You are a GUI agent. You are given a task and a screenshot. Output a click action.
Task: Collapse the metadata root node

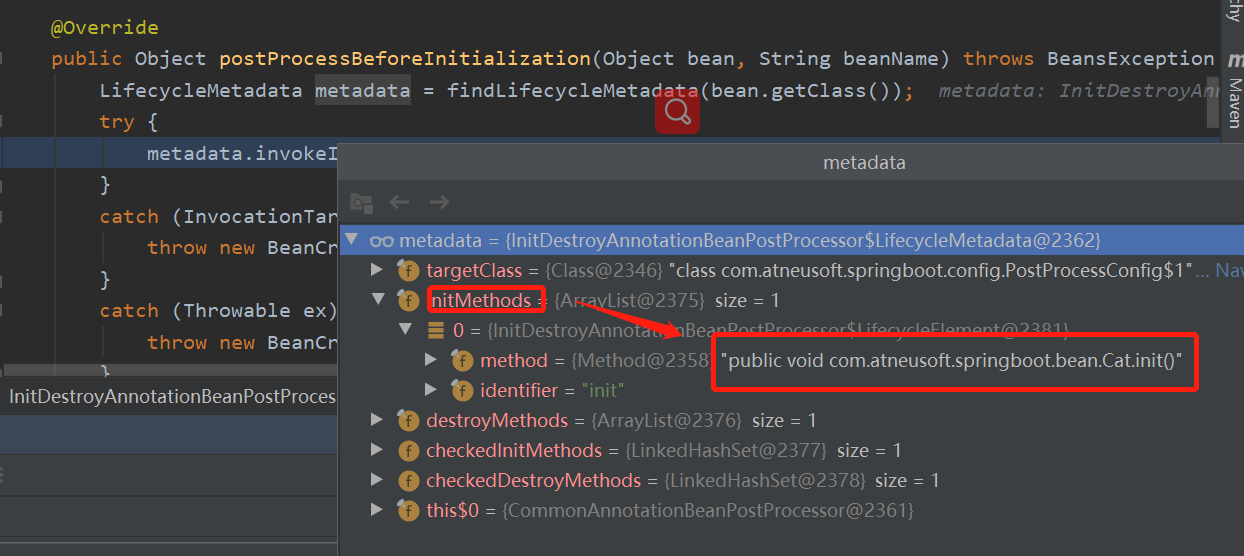pyautogui.click(x=351, y=240)
